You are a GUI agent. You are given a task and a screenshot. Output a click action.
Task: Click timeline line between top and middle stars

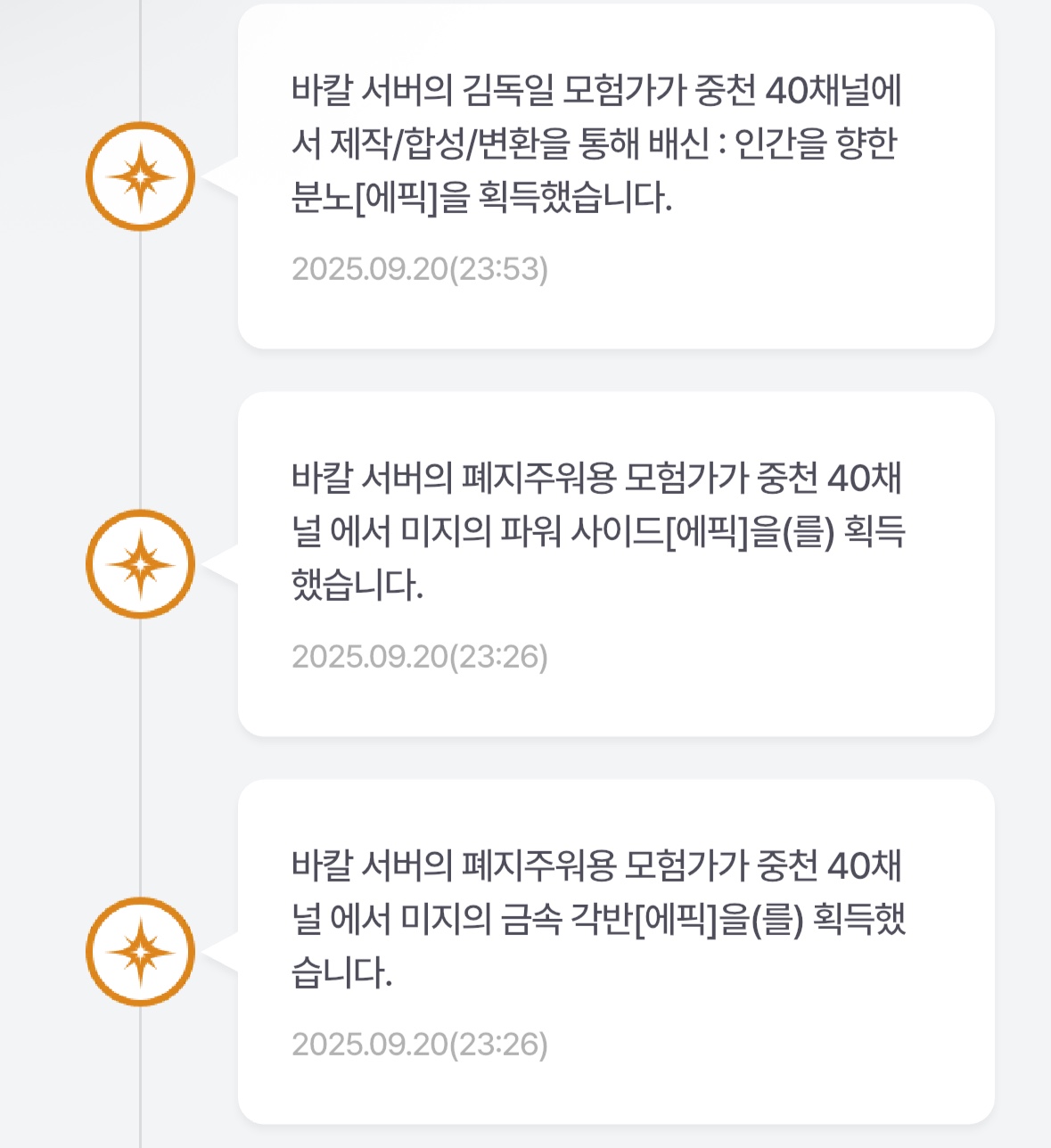pyautogui.click(x=140, y=370)
